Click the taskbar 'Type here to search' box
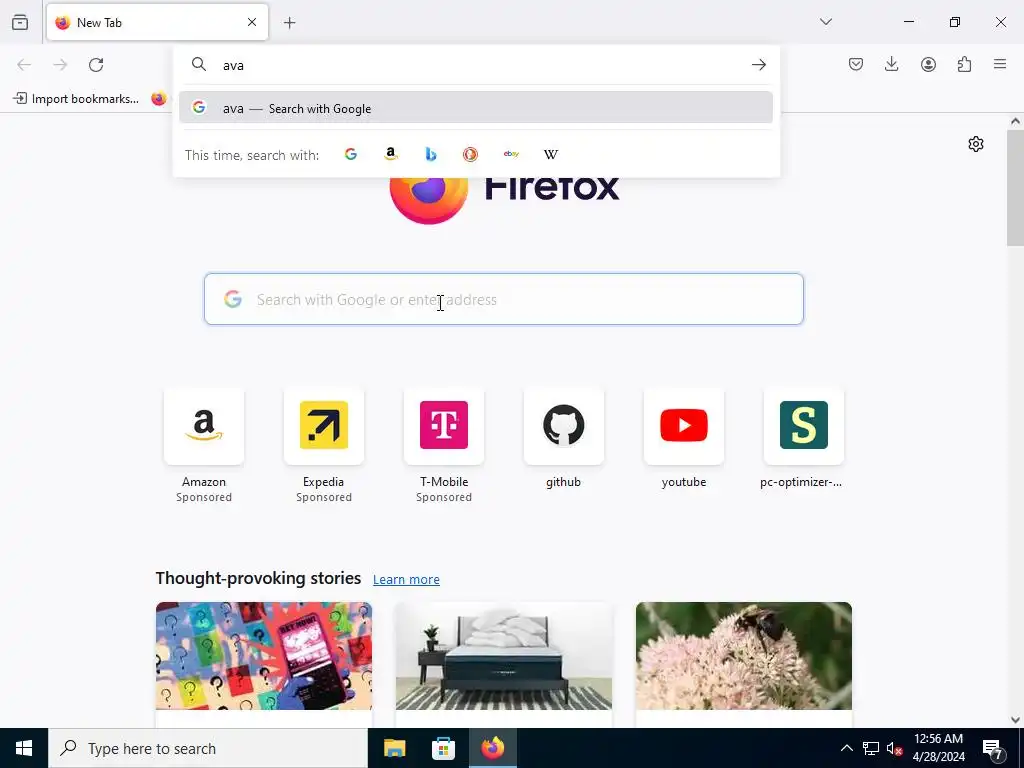Screen dimensions: 1024x768 coord(208,748)
